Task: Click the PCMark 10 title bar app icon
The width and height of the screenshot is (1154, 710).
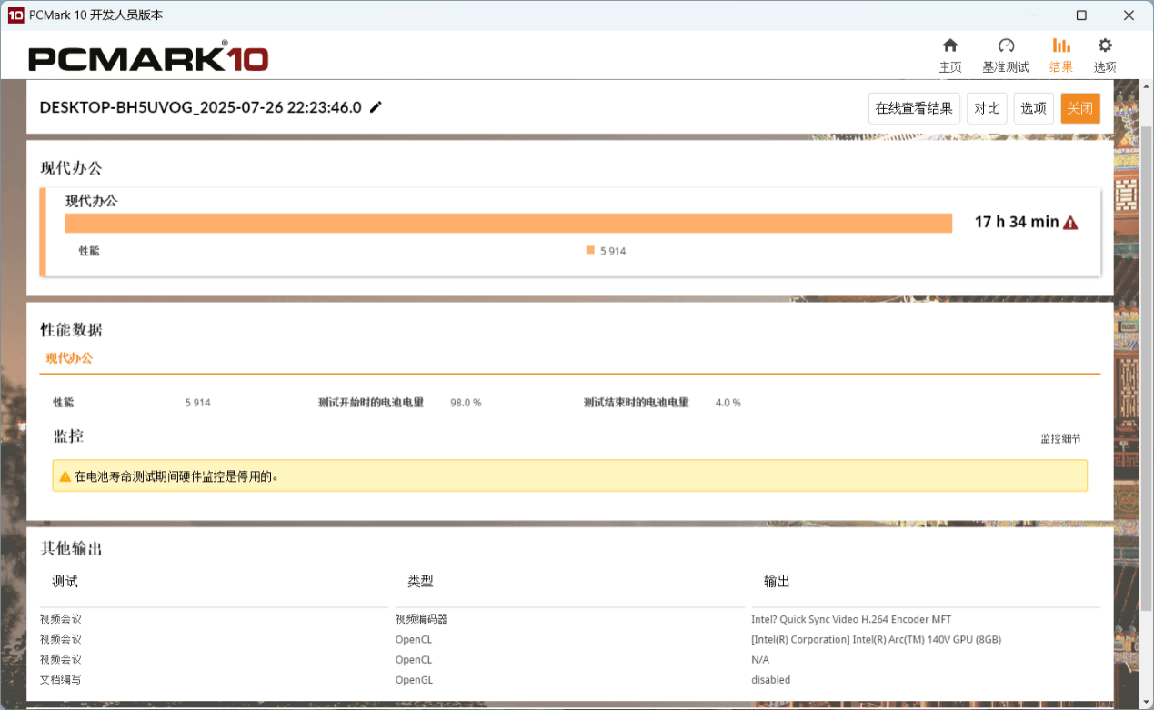Action: click(x=15, y=15)
